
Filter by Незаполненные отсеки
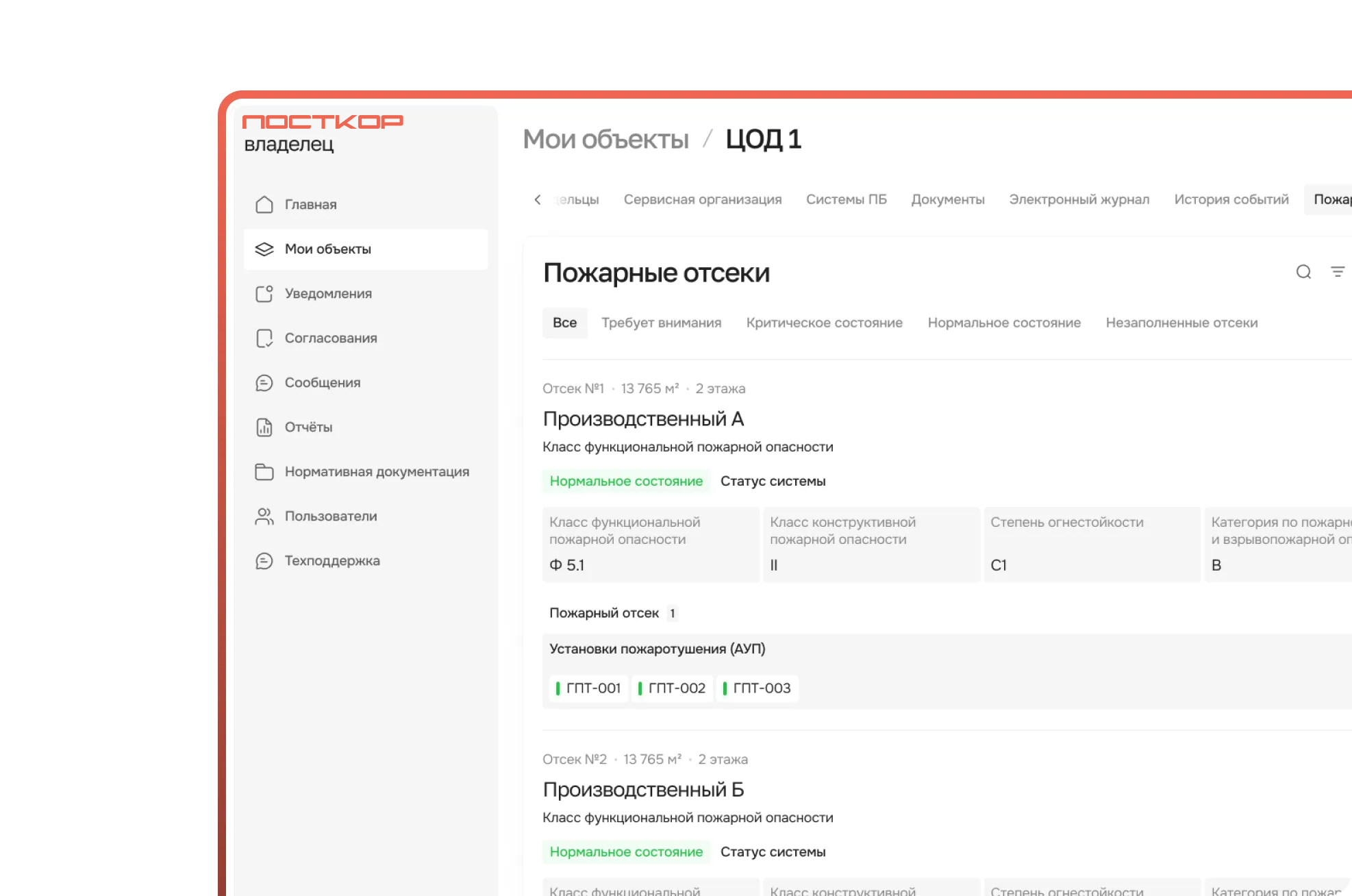1181,323
